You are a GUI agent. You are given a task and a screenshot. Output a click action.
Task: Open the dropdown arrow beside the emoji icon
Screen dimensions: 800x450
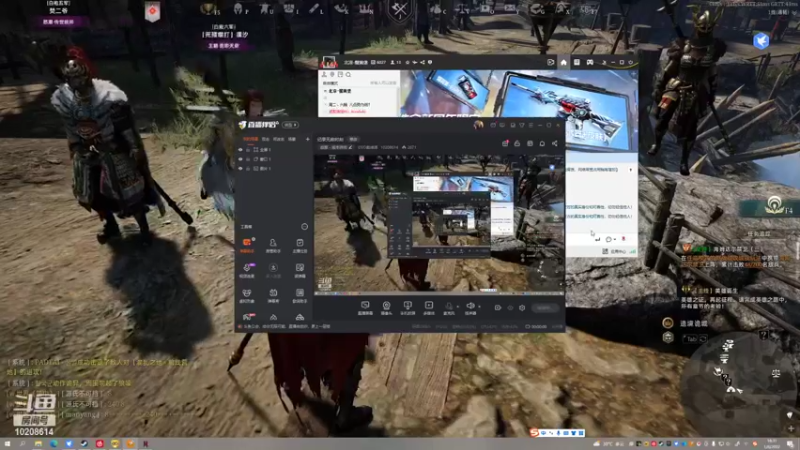click(614, 239)
